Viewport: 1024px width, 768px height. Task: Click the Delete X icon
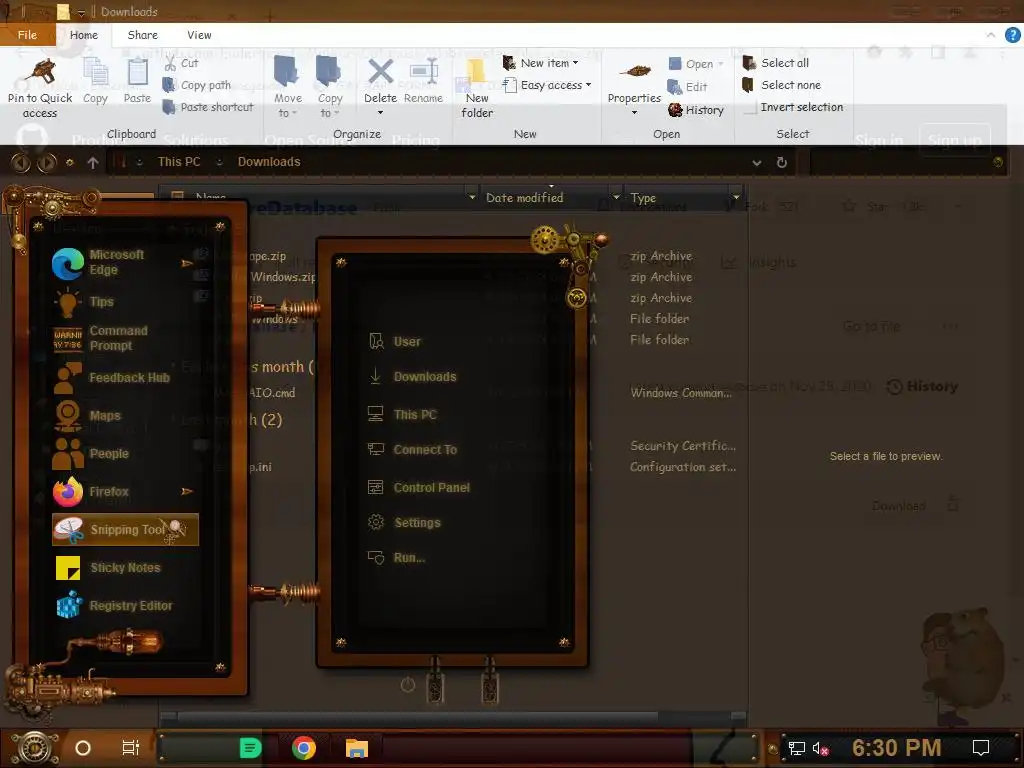pyautogui.click(x=380, y=72)
